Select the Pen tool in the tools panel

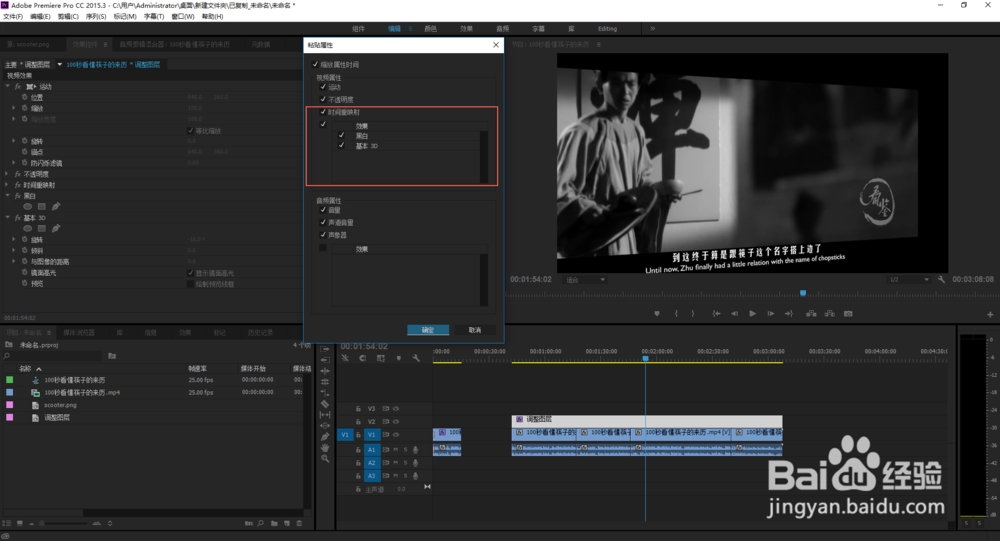(x=325, y=436)
